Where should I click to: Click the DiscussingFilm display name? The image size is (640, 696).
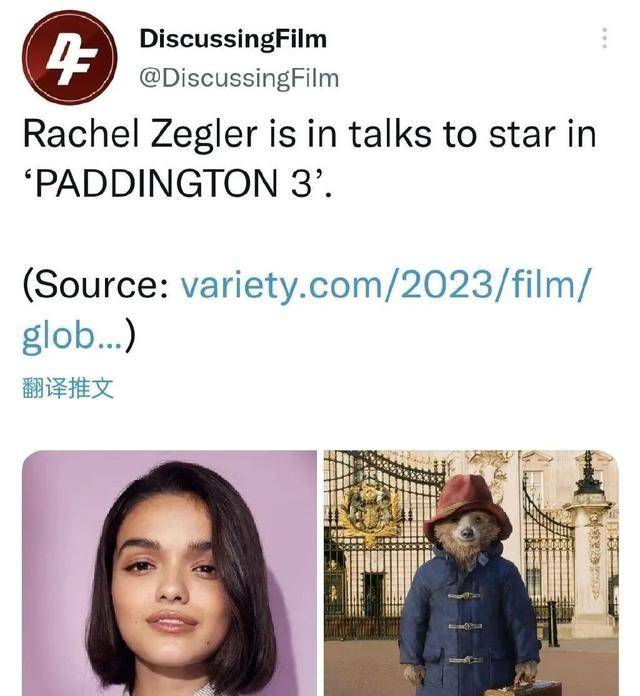(233, 38)
